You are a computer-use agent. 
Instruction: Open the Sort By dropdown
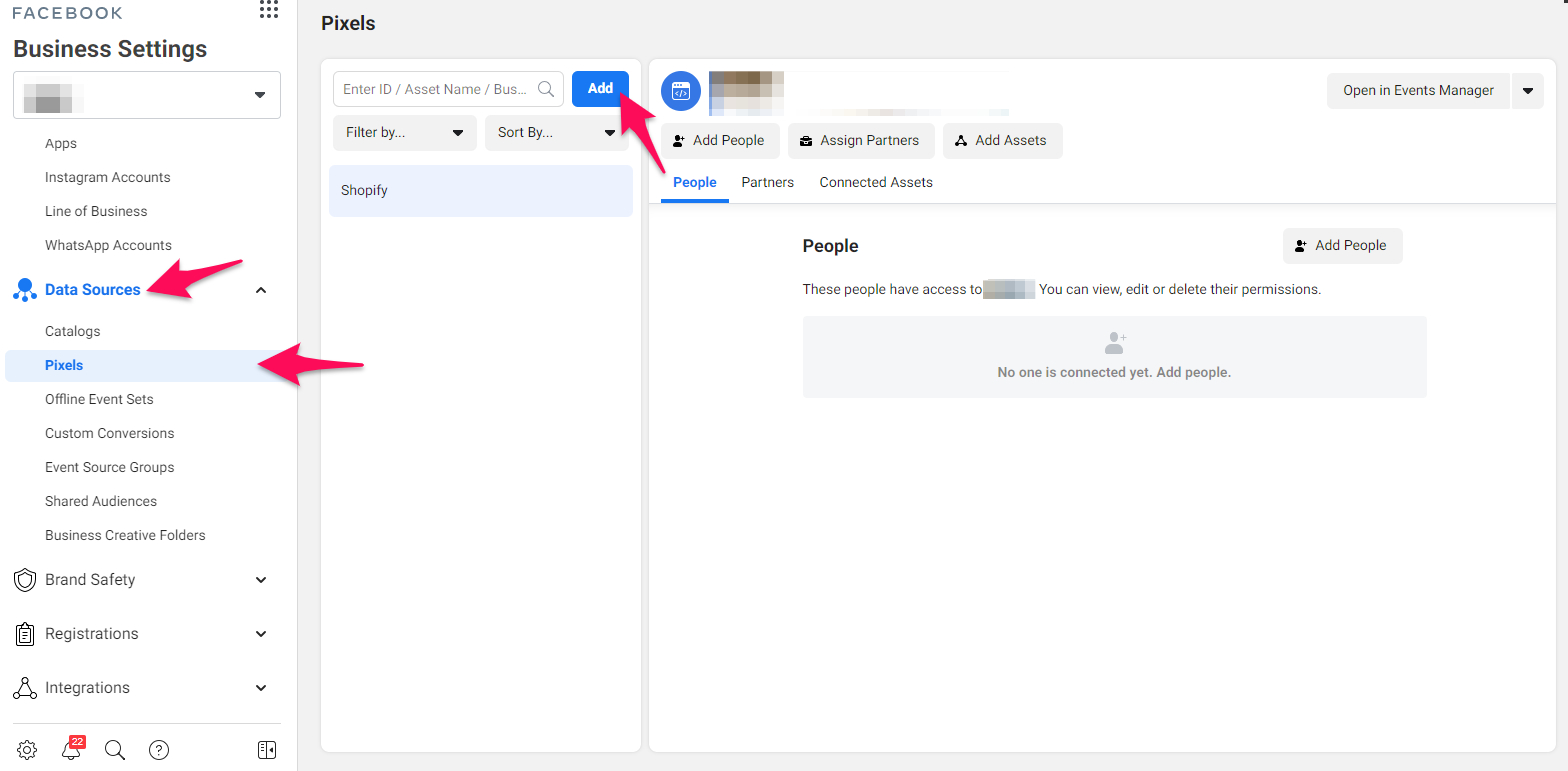pos(556,132)
